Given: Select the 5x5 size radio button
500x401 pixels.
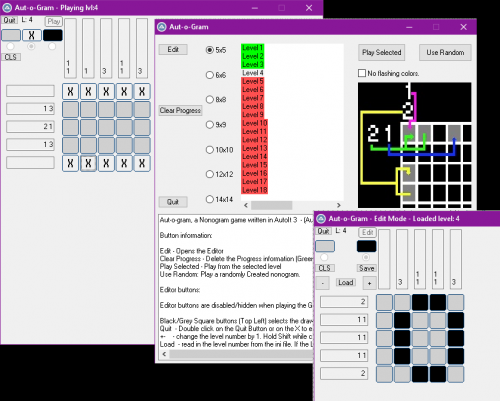Looking at the screenshot, I should click(x=210, y=50).
